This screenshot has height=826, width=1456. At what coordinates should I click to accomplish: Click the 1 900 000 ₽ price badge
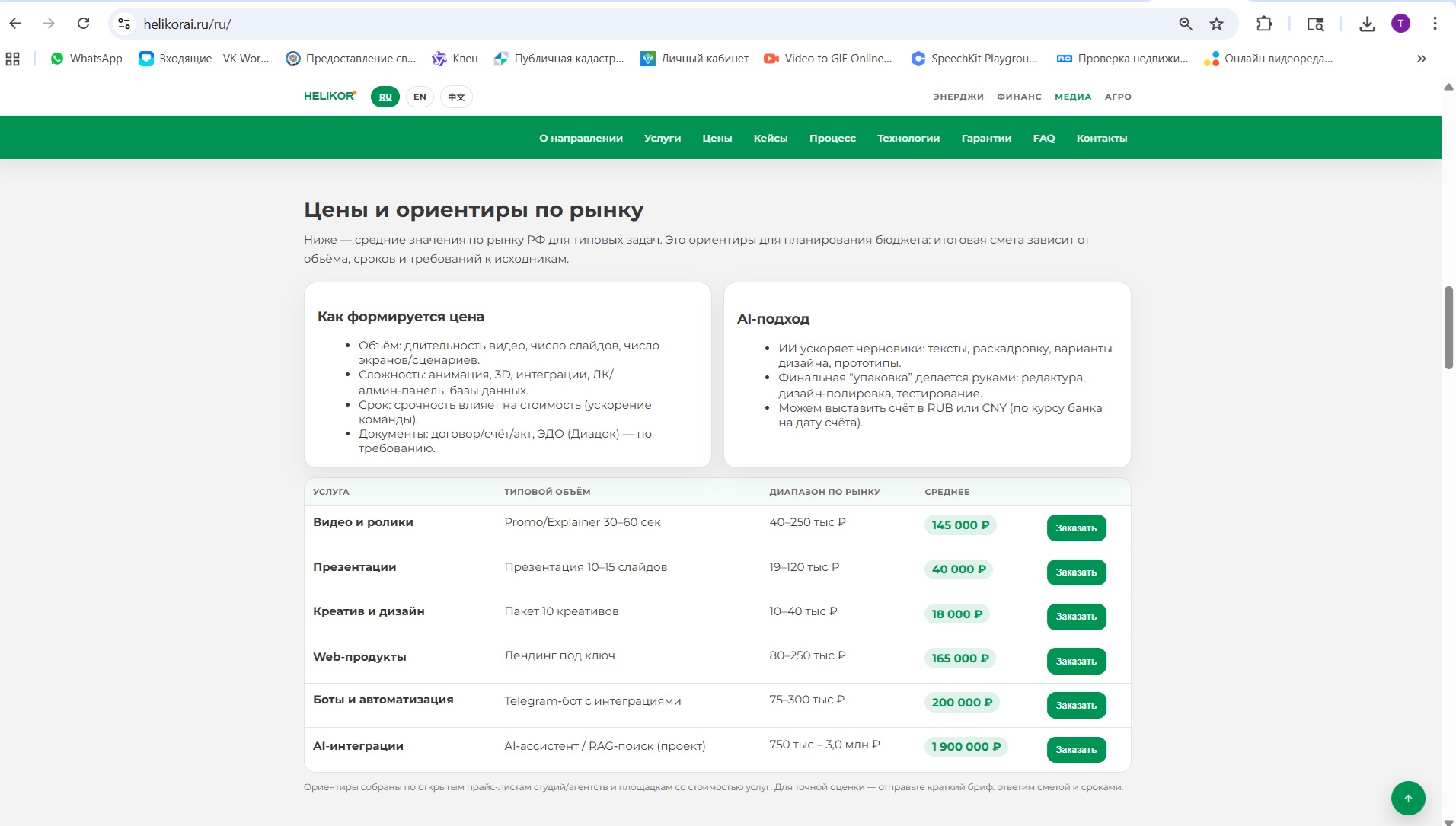pyautogui.click(x=966, y=746)
